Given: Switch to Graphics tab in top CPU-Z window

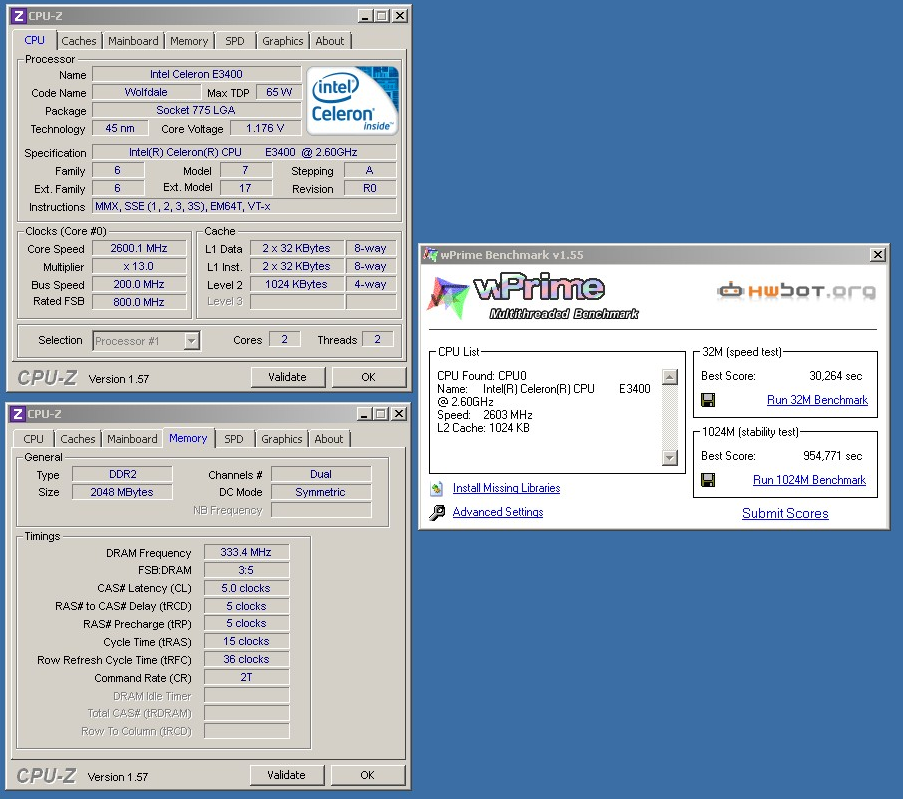Looking at the screenshot, I should click(282, 41).
